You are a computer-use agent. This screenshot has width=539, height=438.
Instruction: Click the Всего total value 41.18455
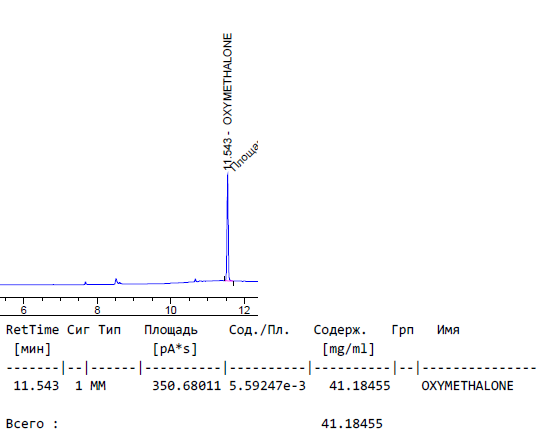point(352,424)
